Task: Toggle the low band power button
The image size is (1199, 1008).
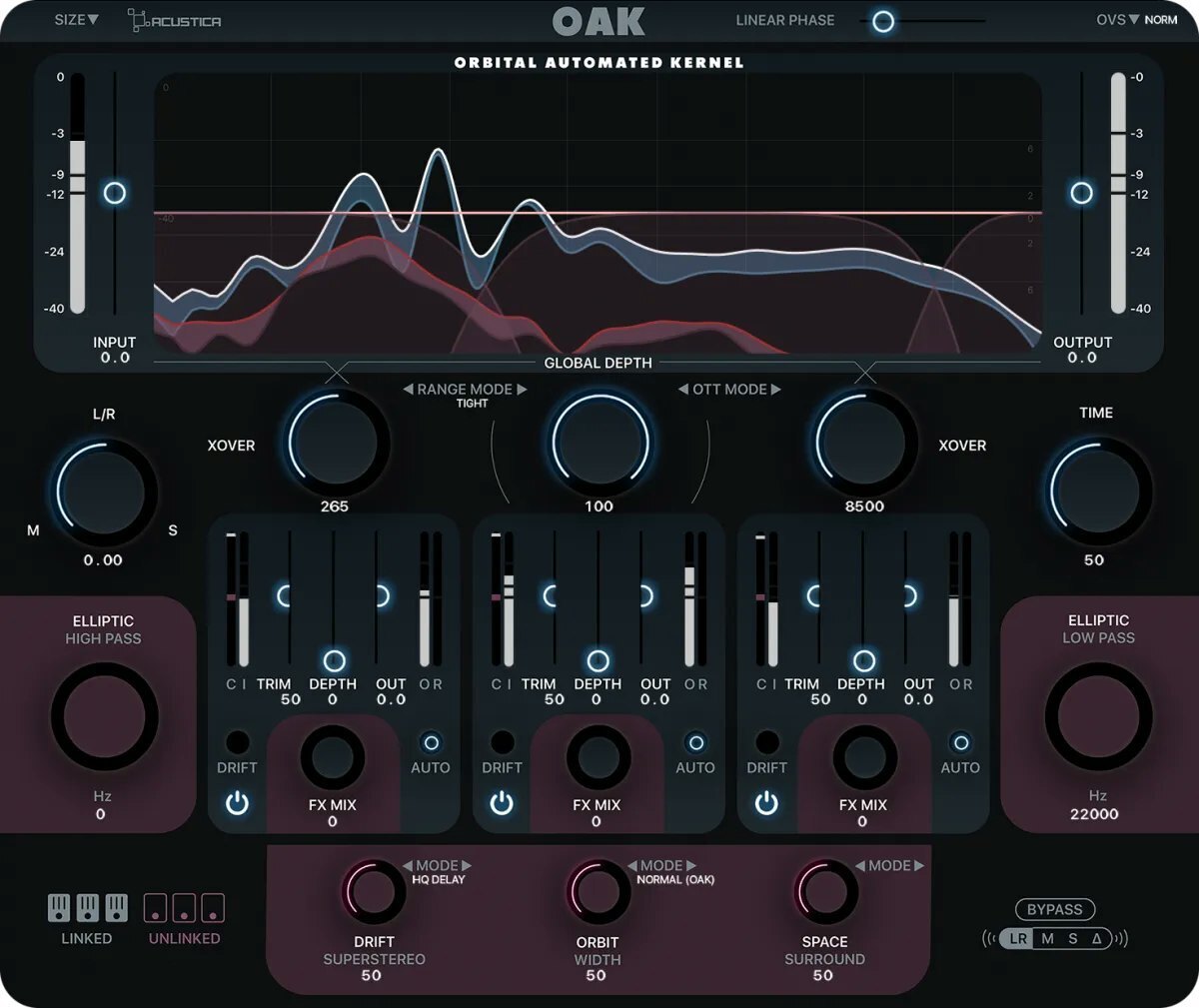Action: [x=237, y=802]
